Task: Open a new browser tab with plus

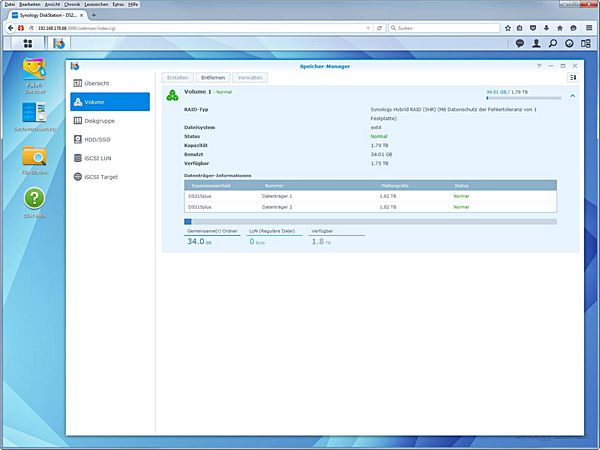Action: click(x=94, y=15)
